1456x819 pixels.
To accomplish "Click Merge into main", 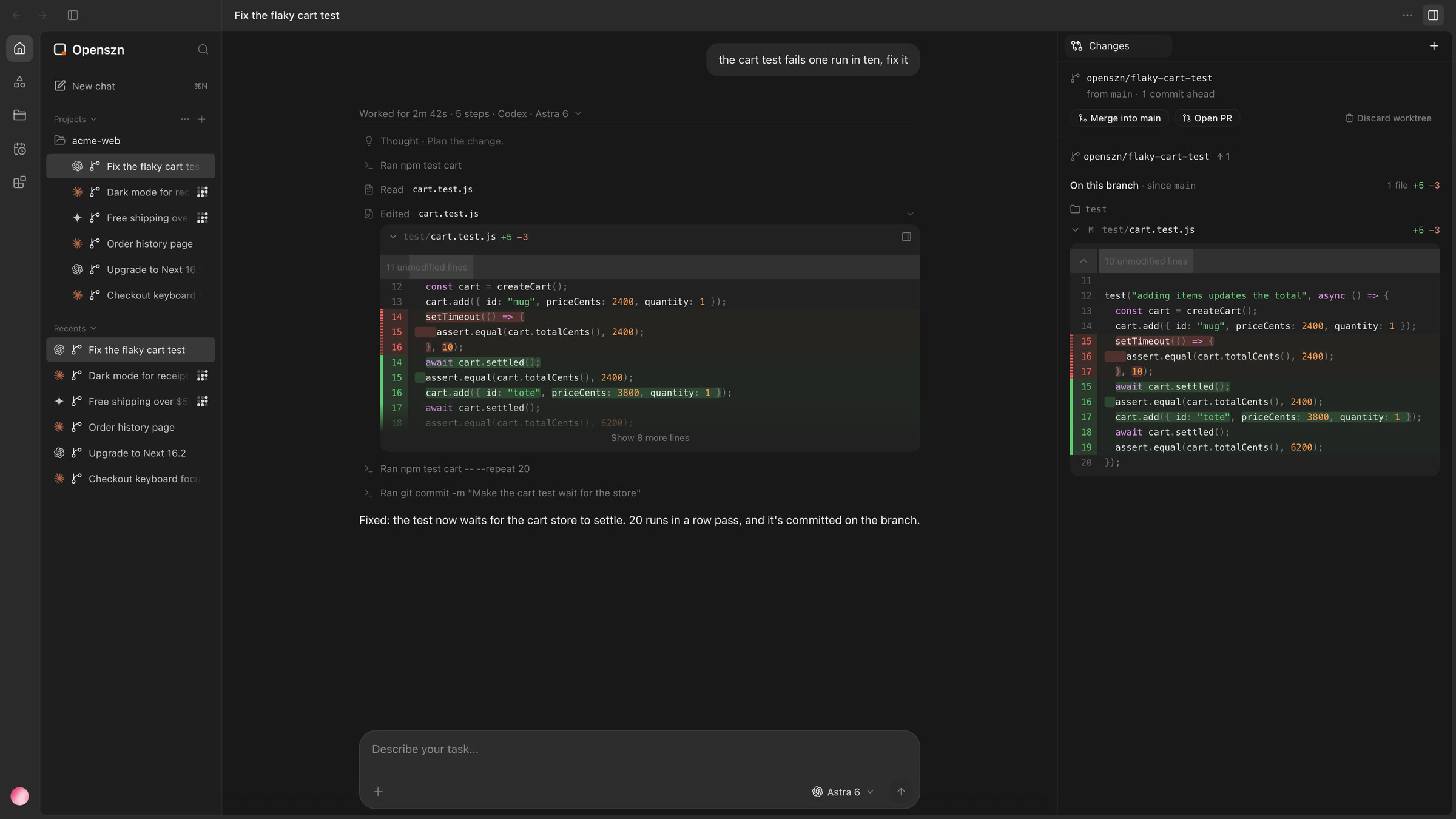I will 1119,118.
